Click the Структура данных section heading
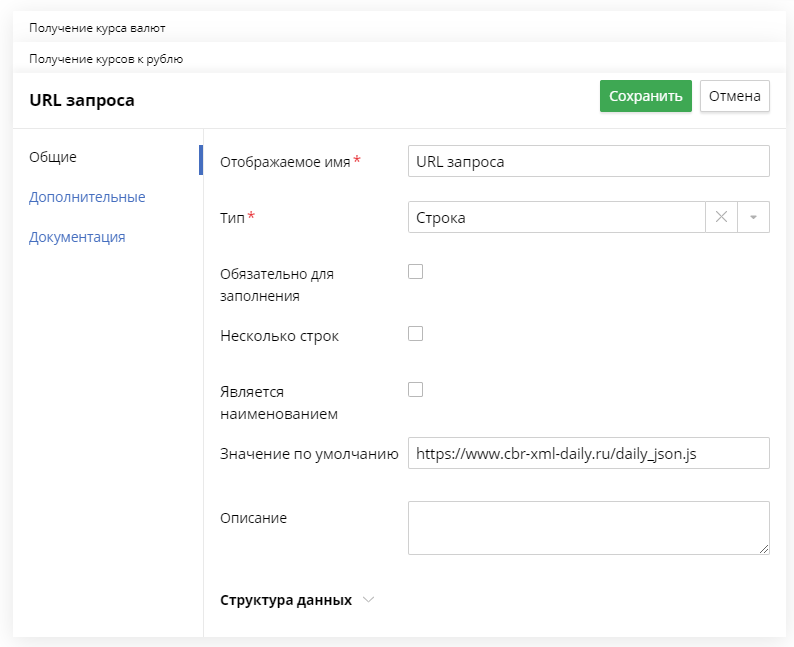 (x=286, y=600)
